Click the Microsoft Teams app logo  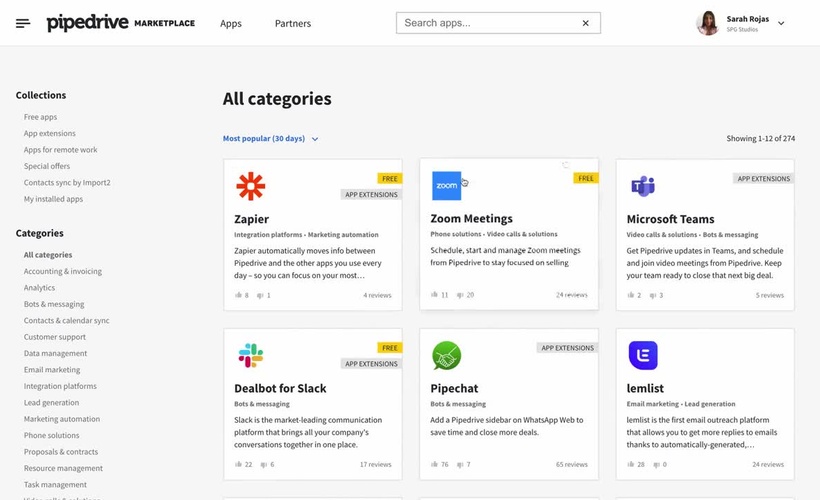coord(642,186)
